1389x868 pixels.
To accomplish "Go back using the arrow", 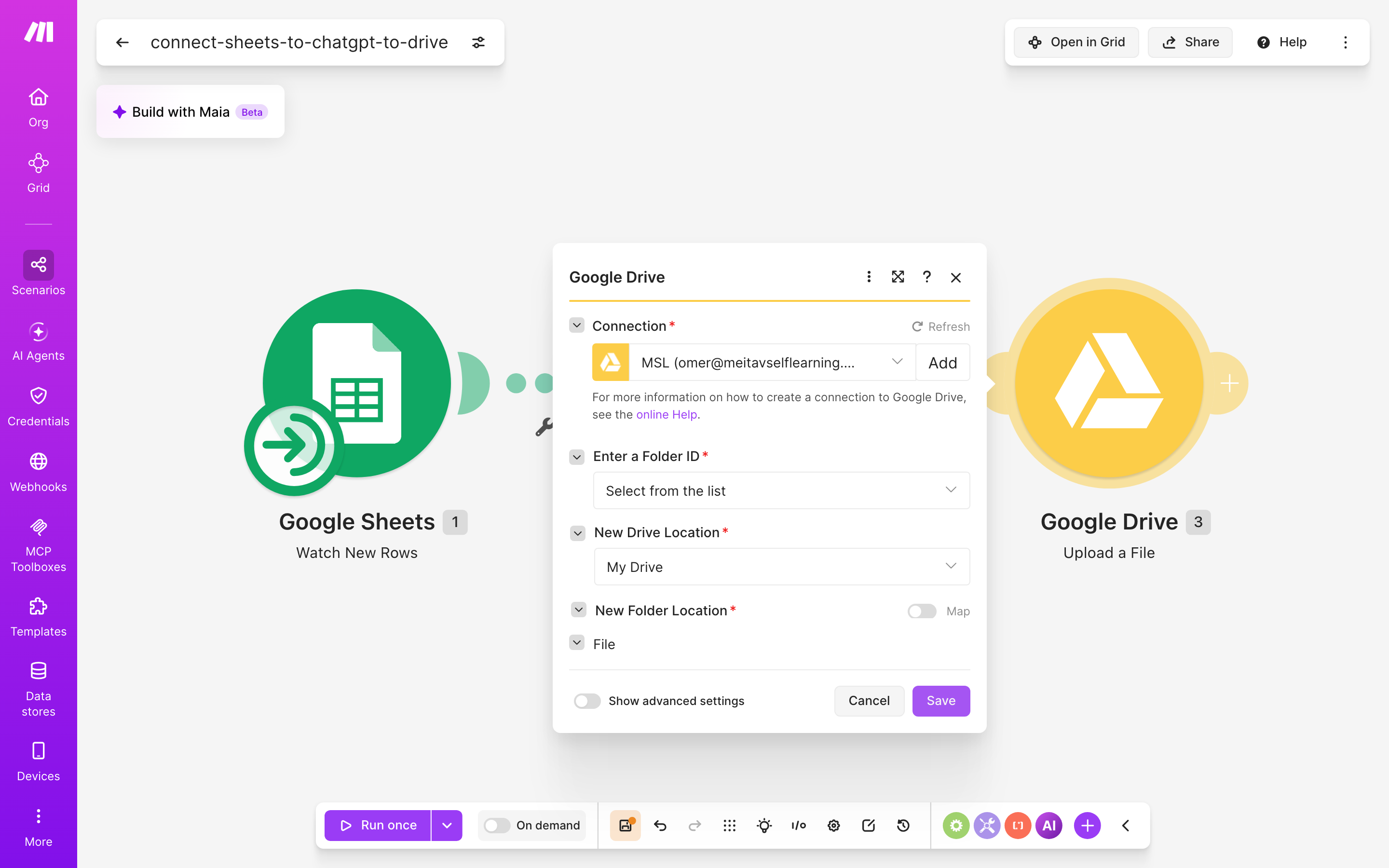I will pos(122,42).
